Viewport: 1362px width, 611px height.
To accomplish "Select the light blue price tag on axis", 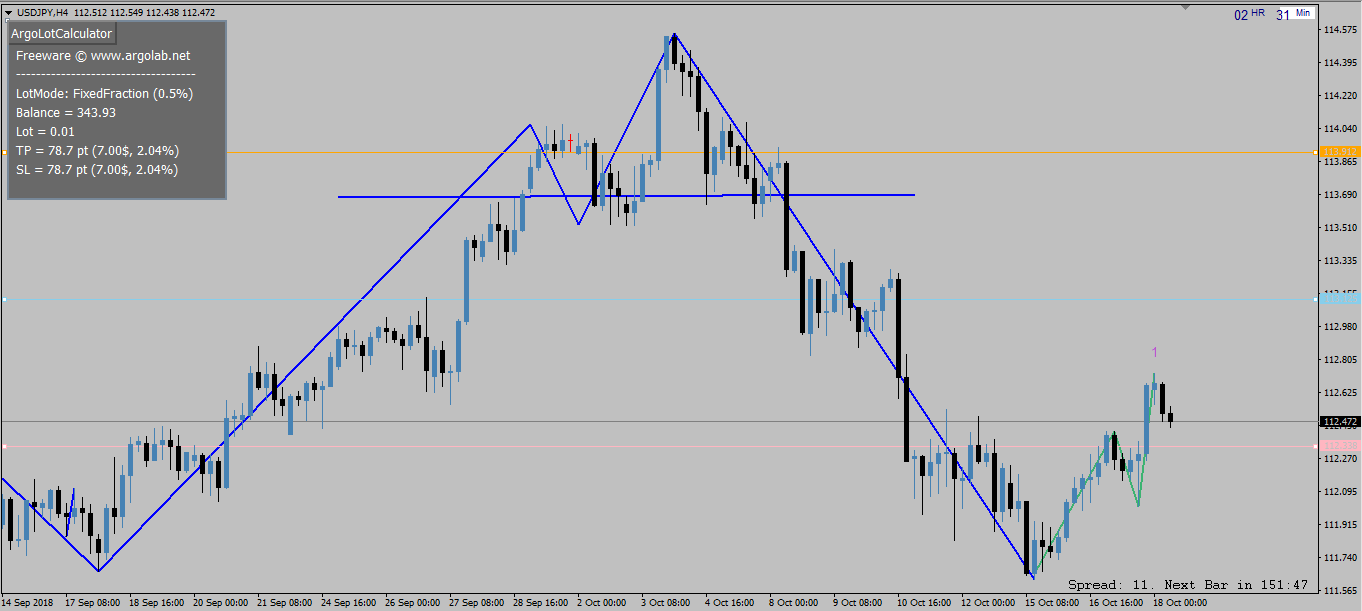I will (x=1340, y=299).
